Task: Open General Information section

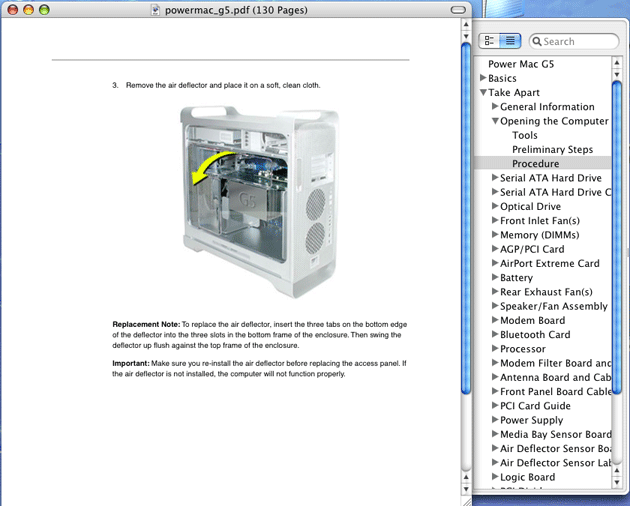Action: [547, 107]
